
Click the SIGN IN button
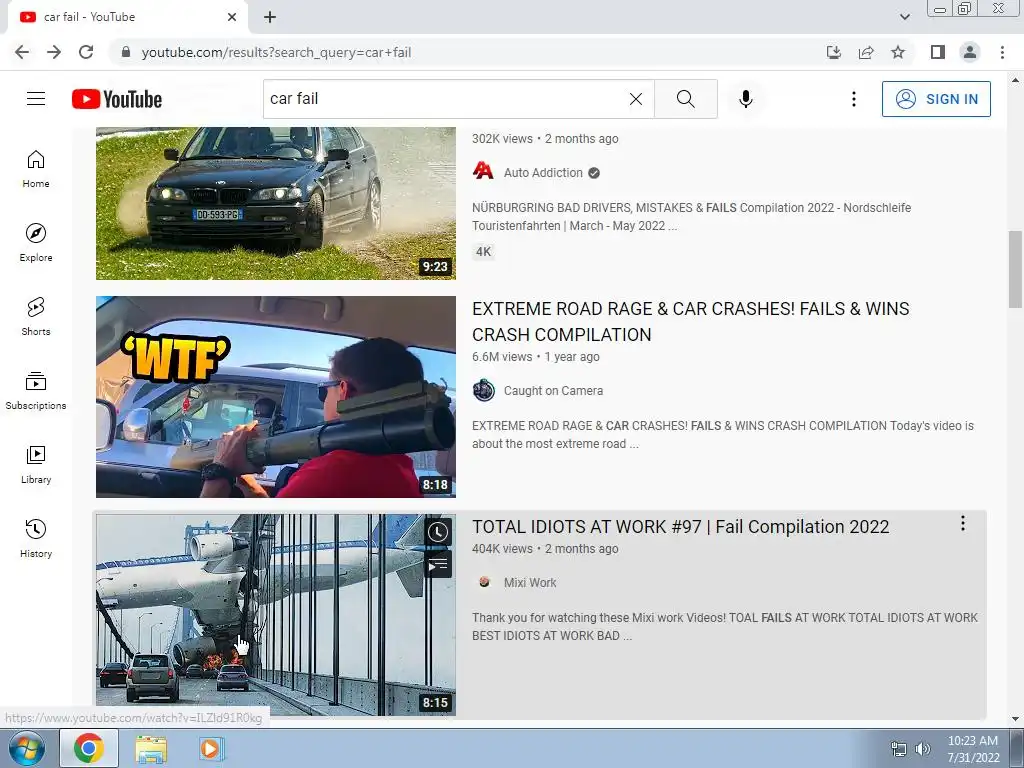pos(936,99)
